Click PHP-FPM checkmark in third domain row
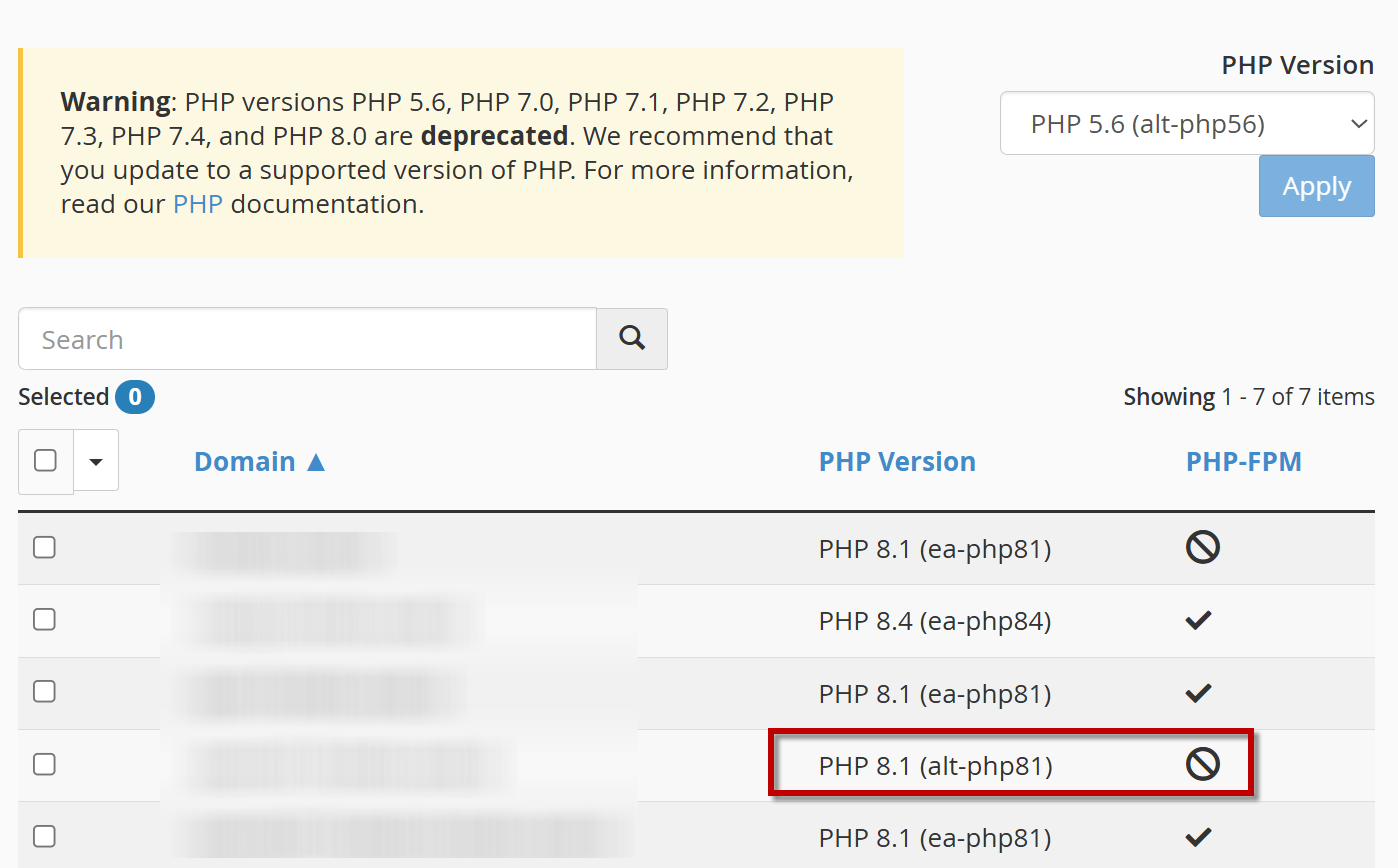This screenshot has width=1398, height=868. click(1198, 693)
